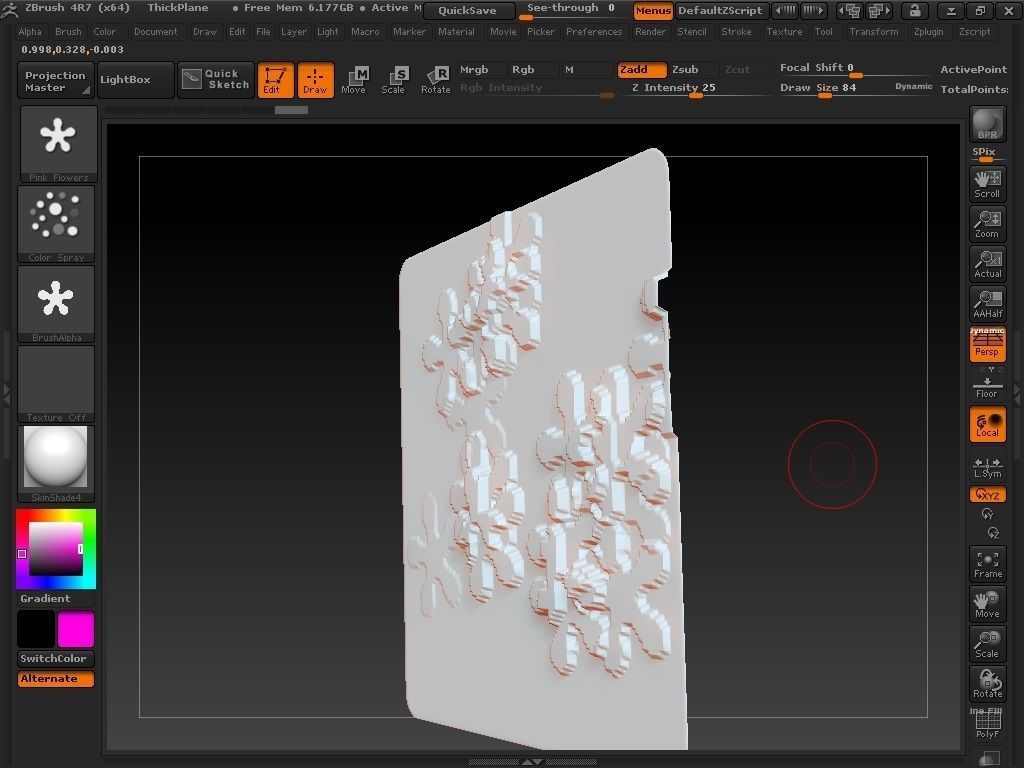Screen dimensions: 1024x768
Task: Open Projection Master
Action: tap(56, 80)
